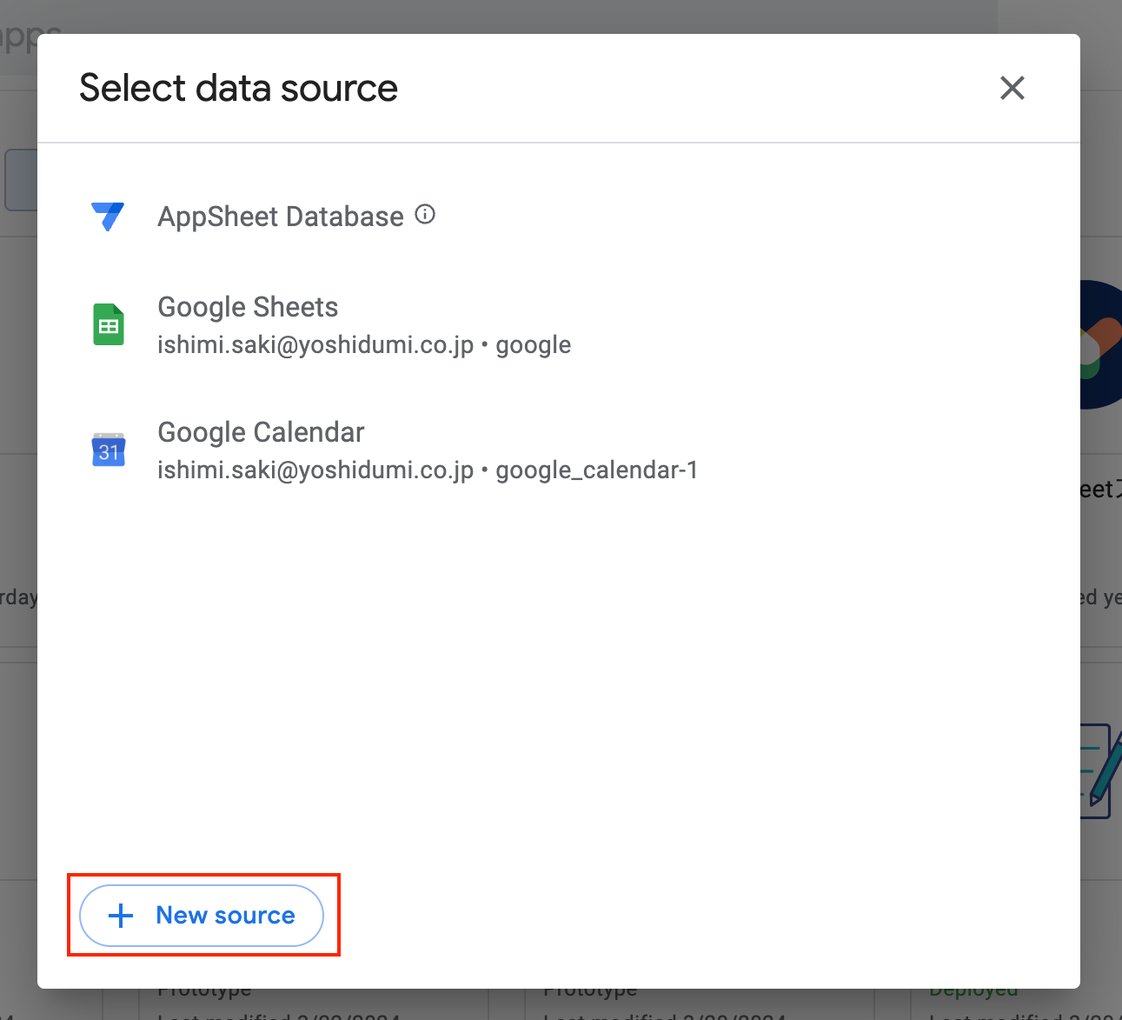Click the AppSheet Database logo icon
The width and height of the screenshot is (1122, 1020).
[x=108, y=216]
